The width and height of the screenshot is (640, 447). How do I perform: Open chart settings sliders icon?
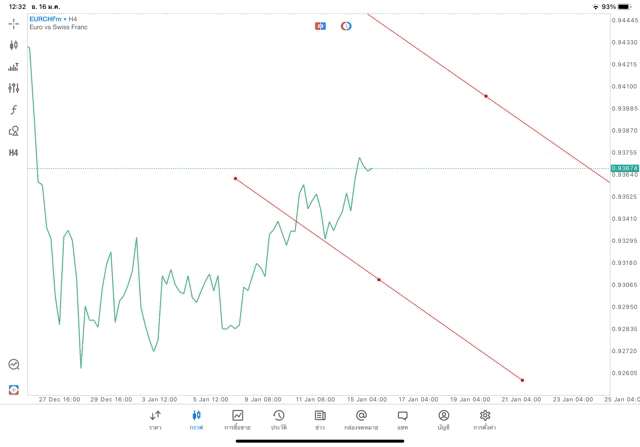click(x=14, y=88)
